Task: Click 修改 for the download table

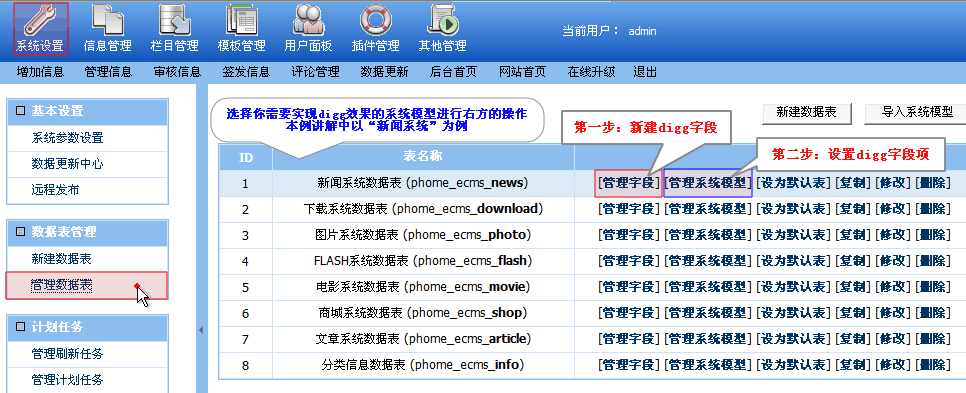Action: pyautogui.click(x=893, y=209)
